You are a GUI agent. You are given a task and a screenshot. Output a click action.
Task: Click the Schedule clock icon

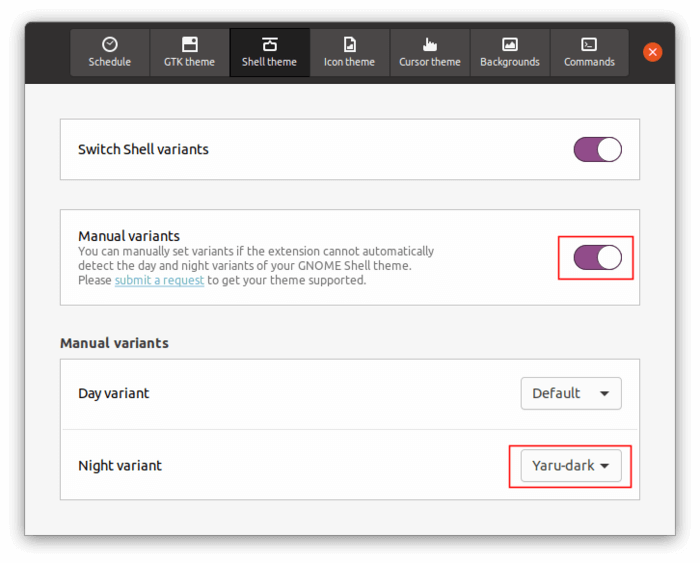point(110,44)
